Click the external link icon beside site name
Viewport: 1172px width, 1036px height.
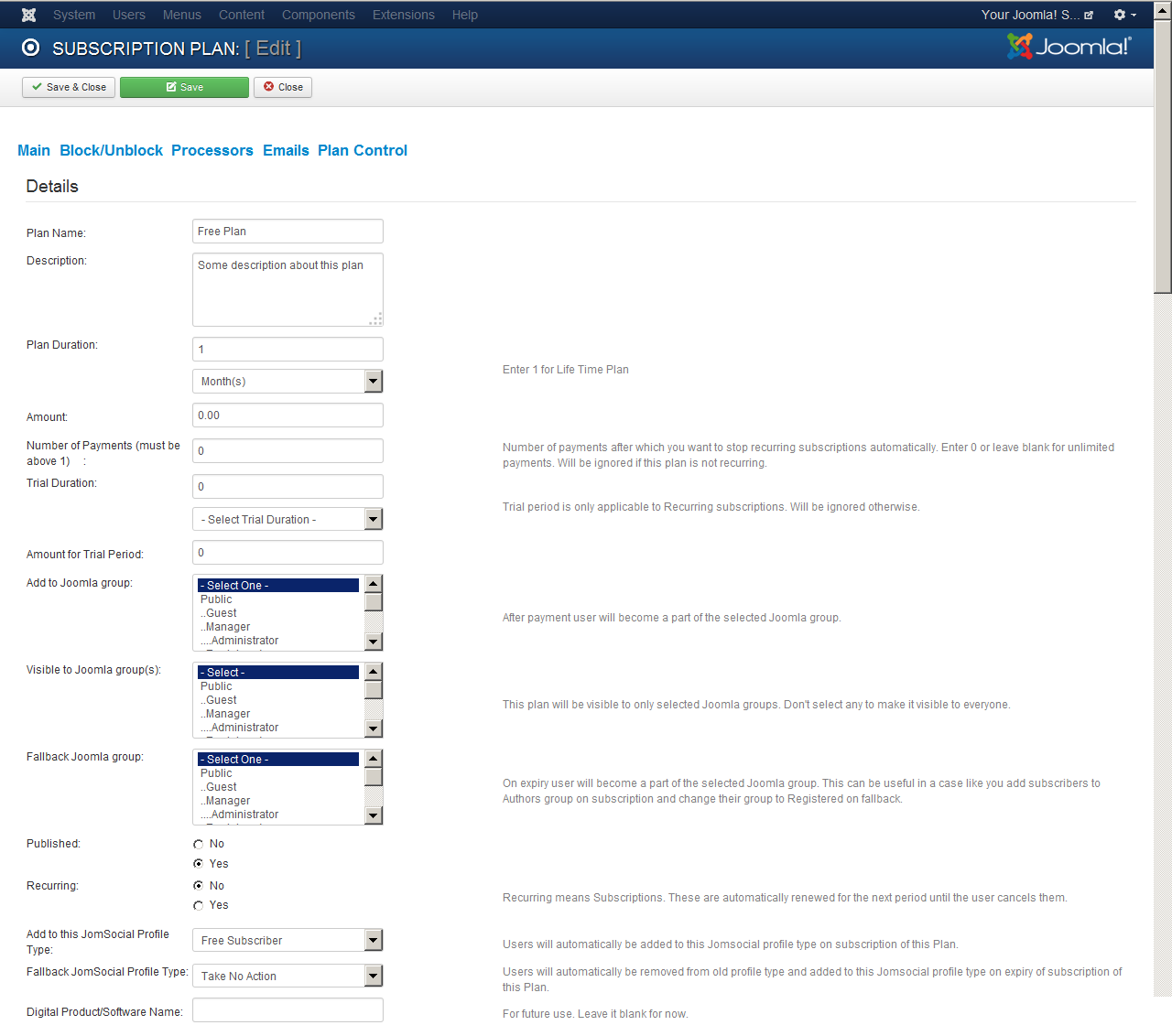pos(1089,16)
